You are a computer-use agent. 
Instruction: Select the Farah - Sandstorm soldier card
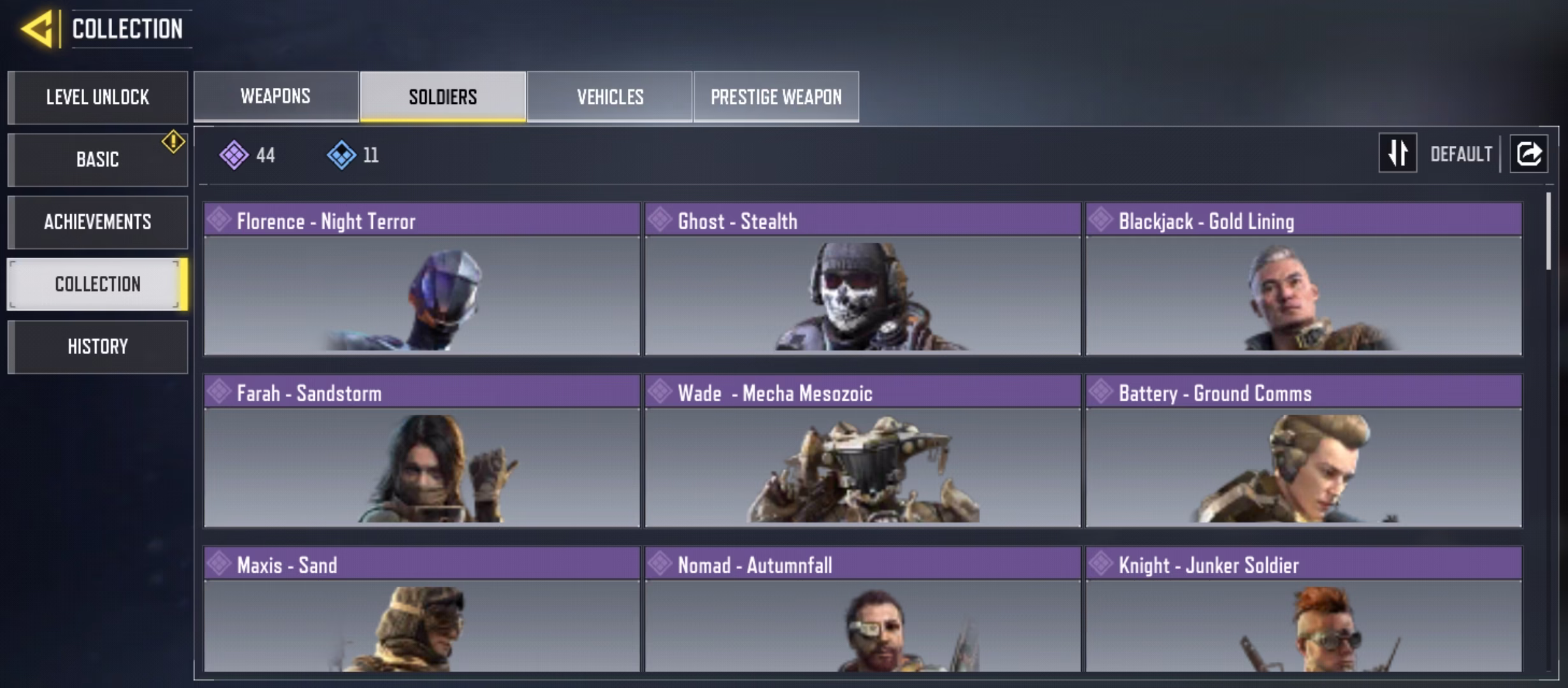[x=422, y=451]
